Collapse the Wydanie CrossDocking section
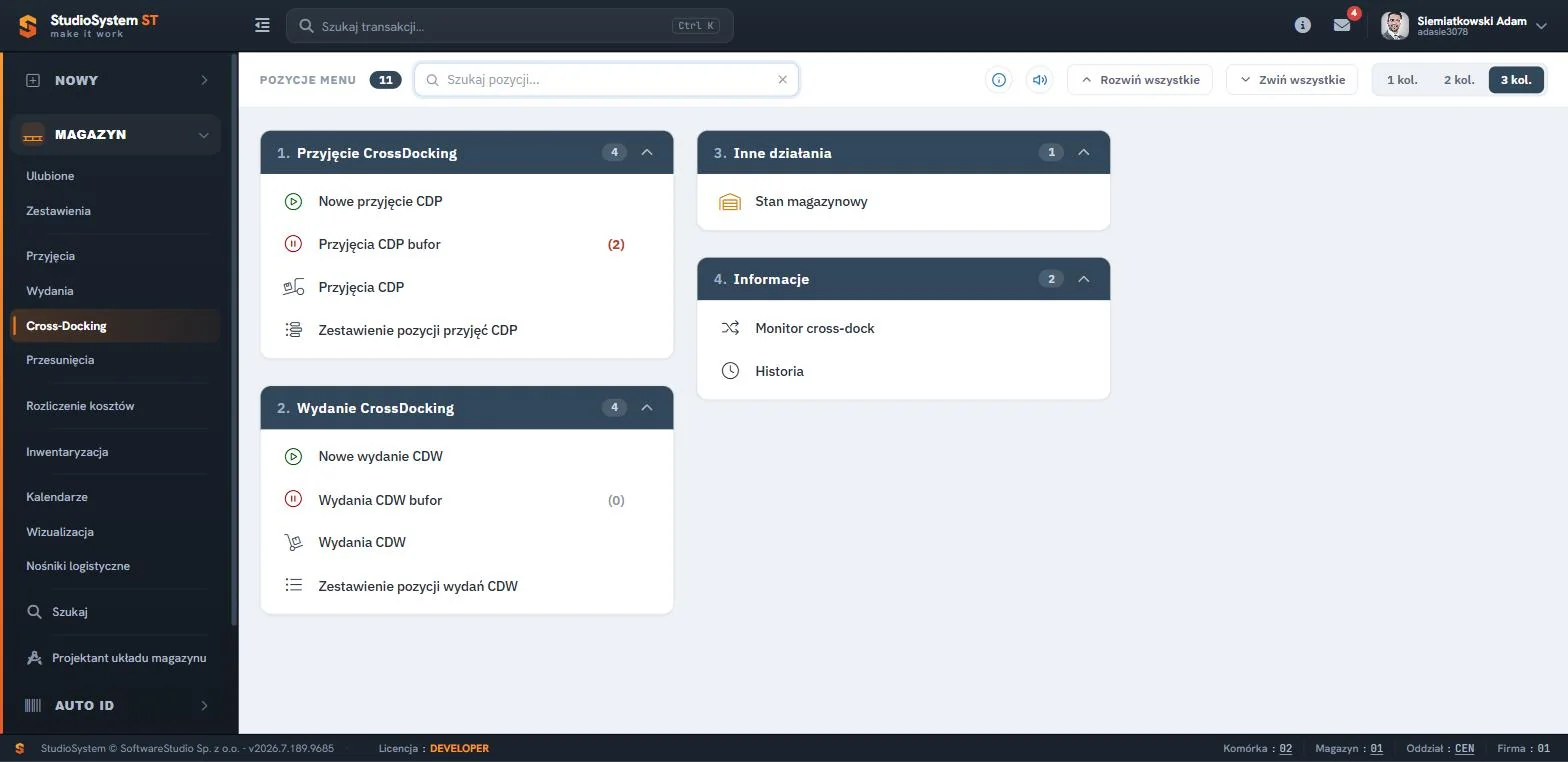The image size is (1568, 762). [x=647, y=408]
